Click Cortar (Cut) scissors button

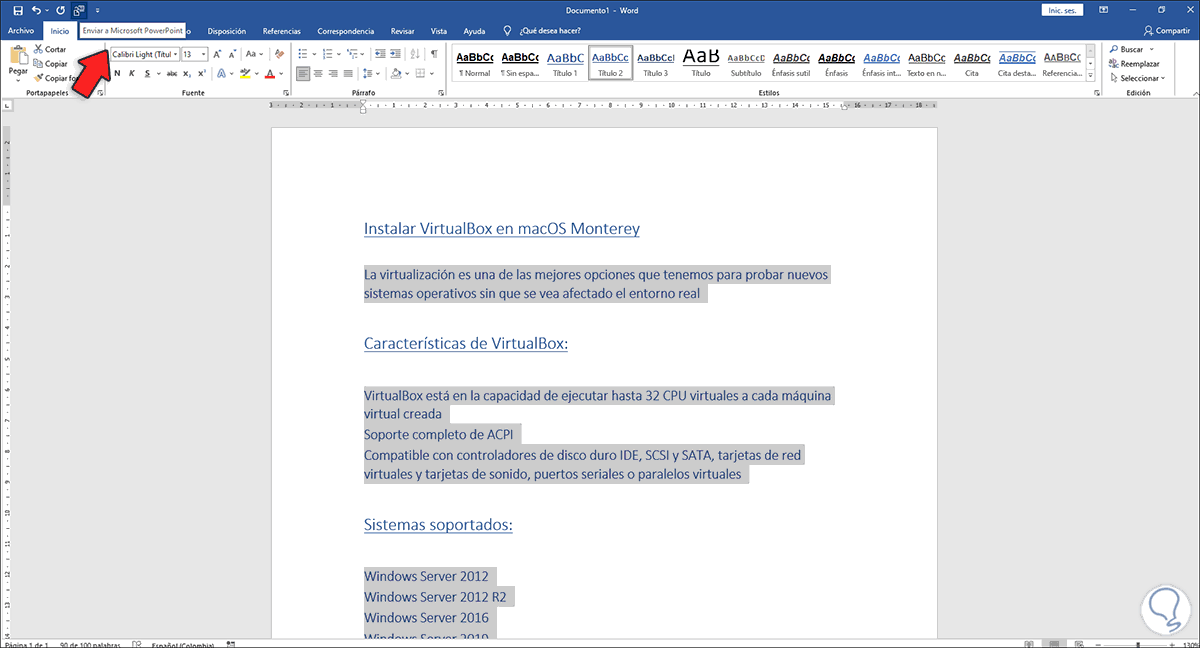pyautogui.click(x=50, y=49)
